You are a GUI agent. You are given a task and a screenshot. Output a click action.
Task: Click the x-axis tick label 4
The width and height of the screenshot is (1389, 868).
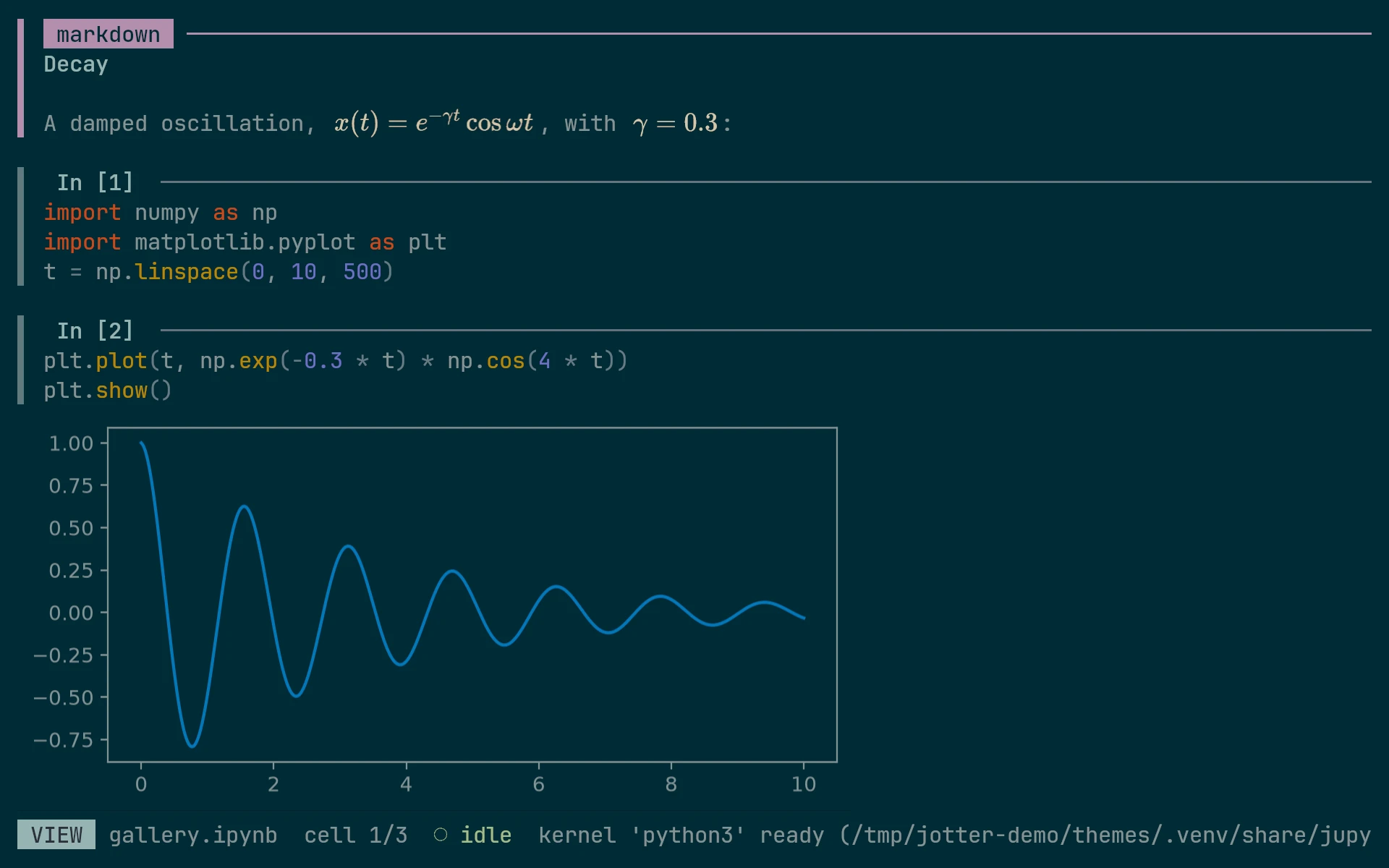[x=406, y=784]
